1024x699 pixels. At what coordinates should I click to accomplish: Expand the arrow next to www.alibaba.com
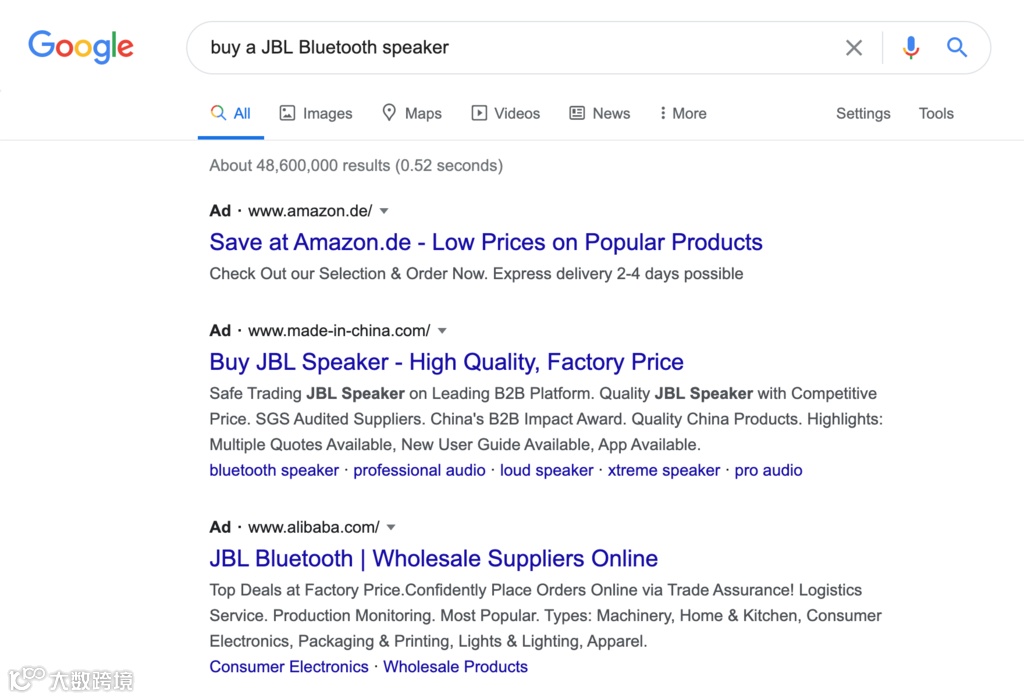tap(391, 527)
